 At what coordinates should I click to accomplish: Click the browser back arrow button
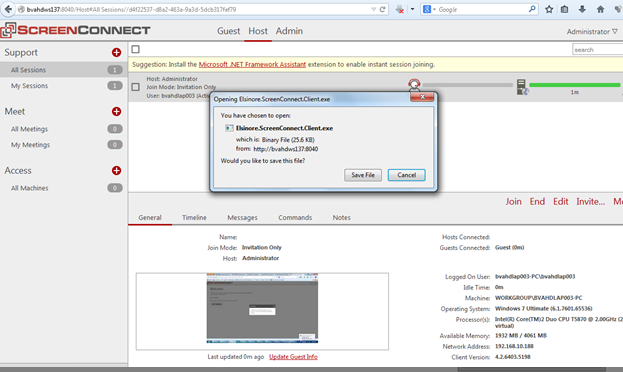pyautogui.click(x=8, y=9)
